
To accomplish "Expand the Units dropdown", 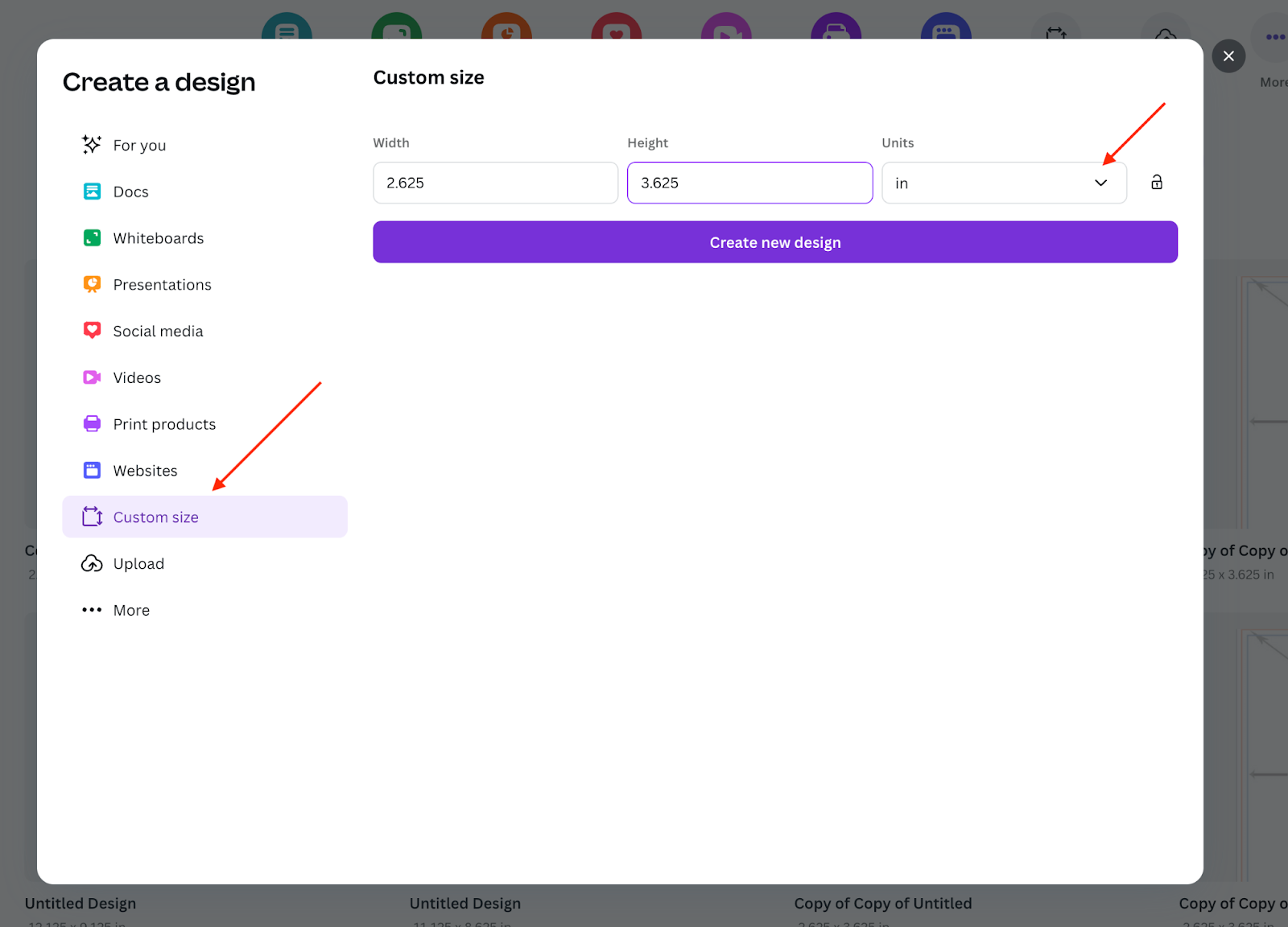I will [x=1004, y=183].
